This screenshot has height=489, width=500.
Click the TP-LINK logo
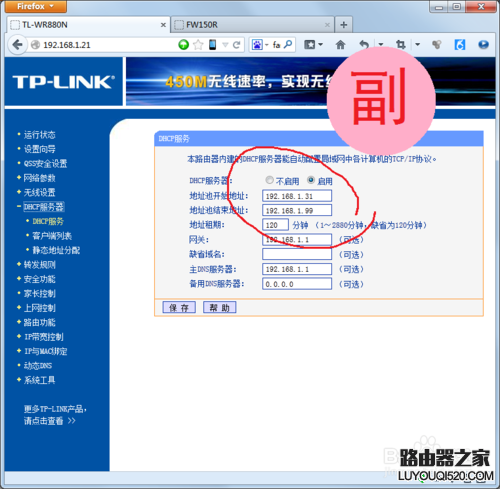click(64, 82)
